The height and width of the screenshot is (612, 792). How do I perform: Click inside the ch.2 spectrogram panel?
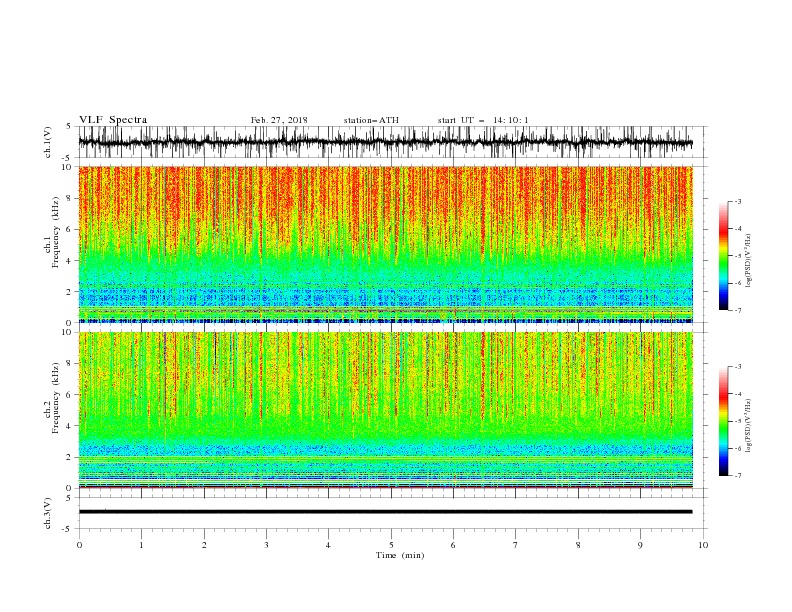(x=385, y=410)
